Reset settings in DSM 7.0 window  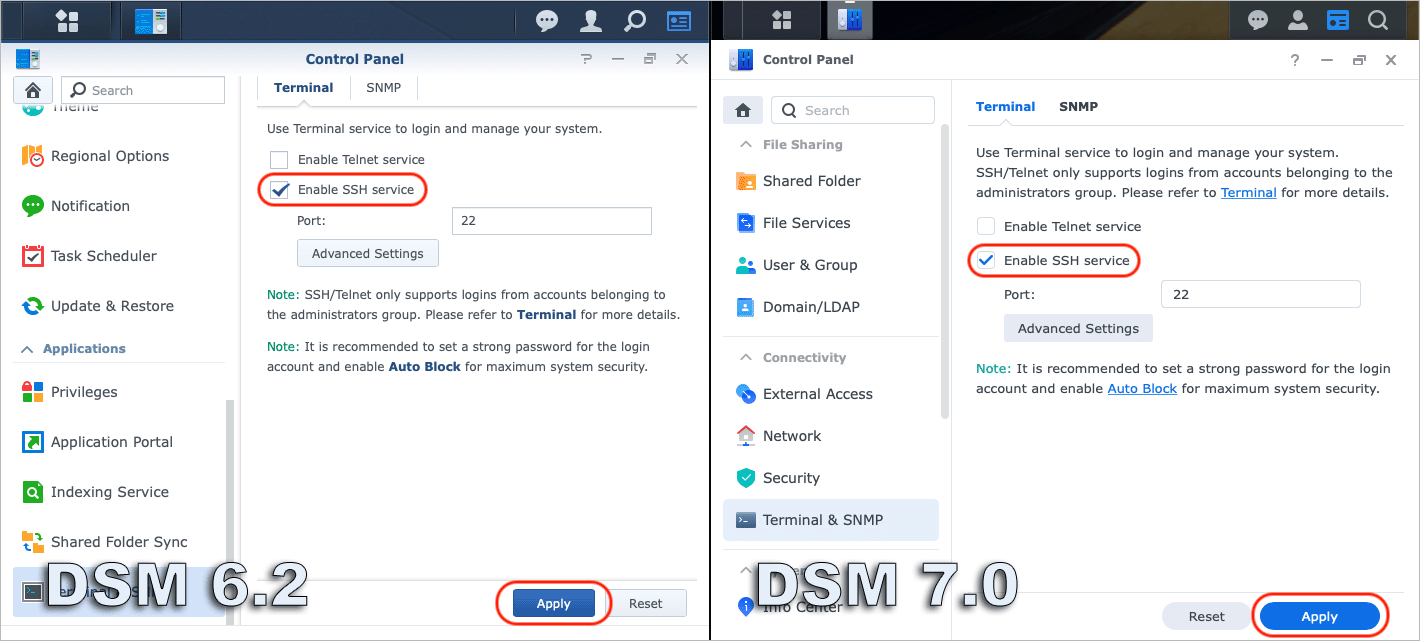point(1207,617)
